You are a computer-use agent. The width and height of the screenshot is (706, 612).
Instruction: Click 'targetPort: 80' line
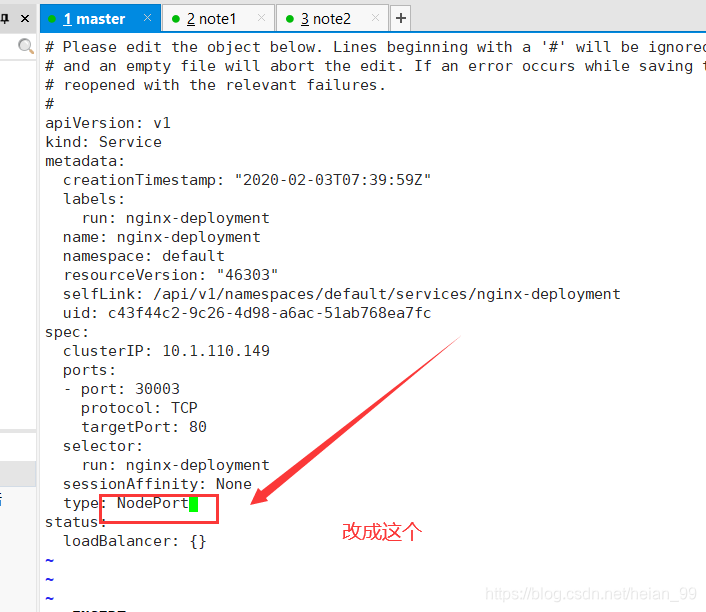click(x=144, y=427)
